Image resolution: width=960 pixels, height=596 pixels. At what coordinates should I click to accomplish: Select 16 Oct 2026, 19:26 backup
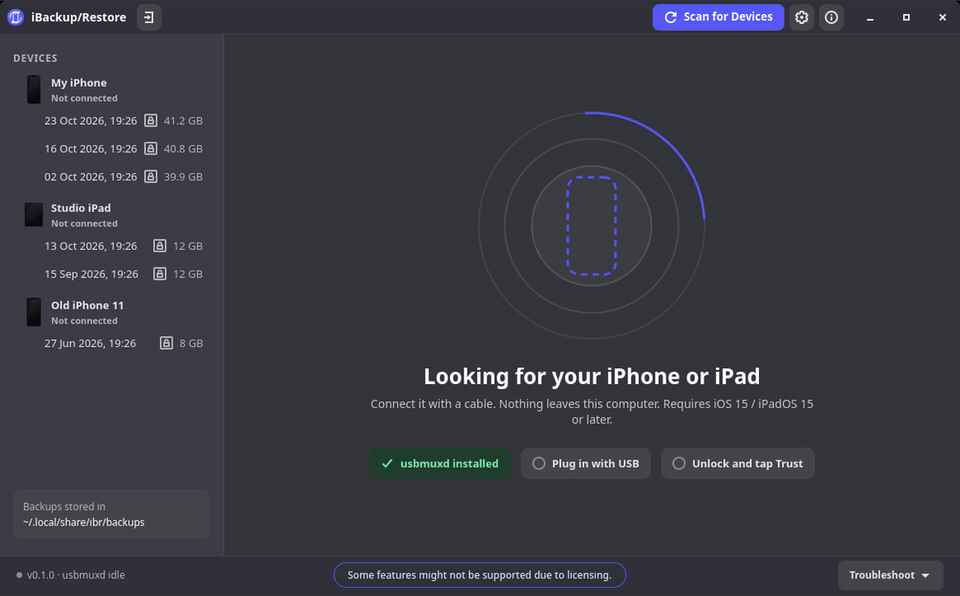tap(113, 149)
